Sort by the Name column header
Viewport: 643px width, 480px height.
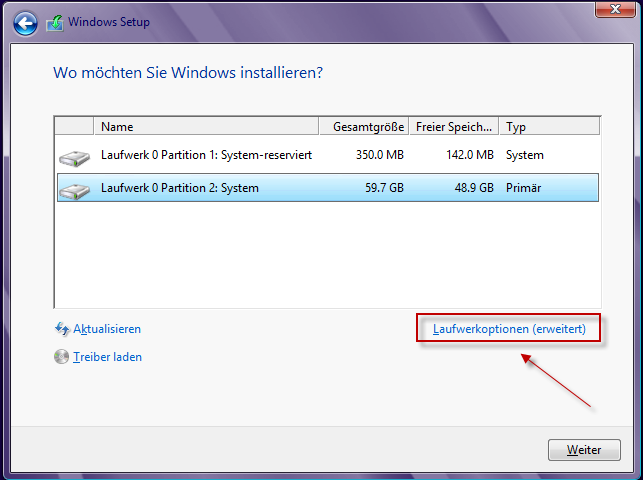click(206, 127)
